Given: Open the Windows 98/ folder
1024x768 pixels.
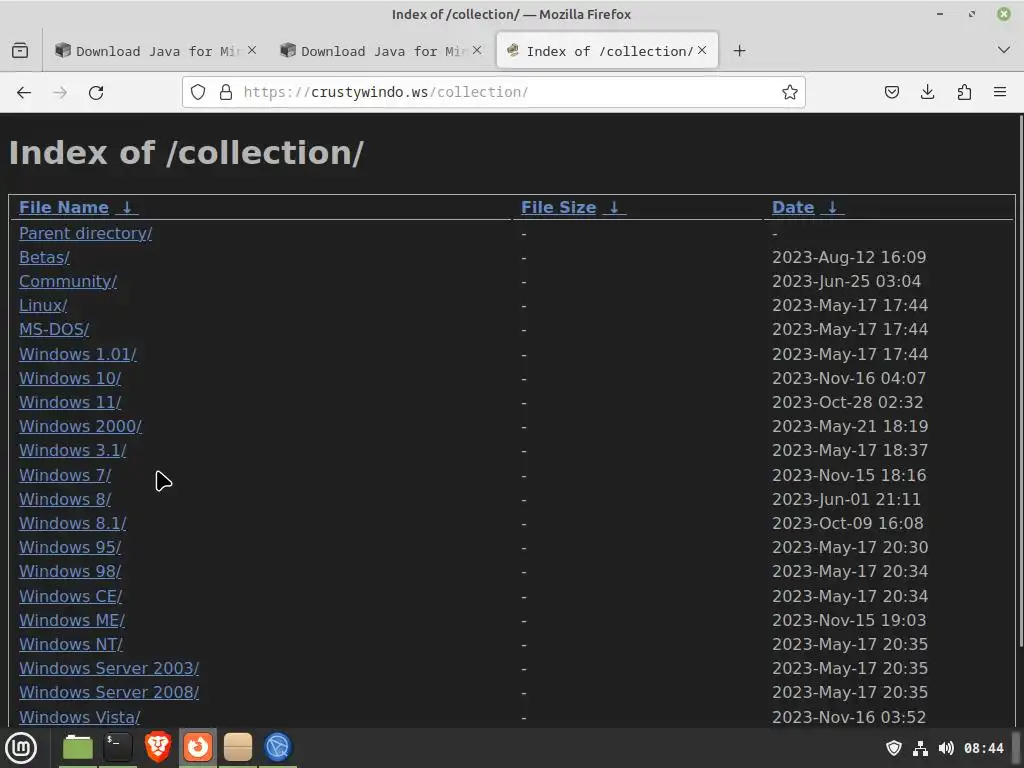Looking at the screenshot, I should point(70,571).
